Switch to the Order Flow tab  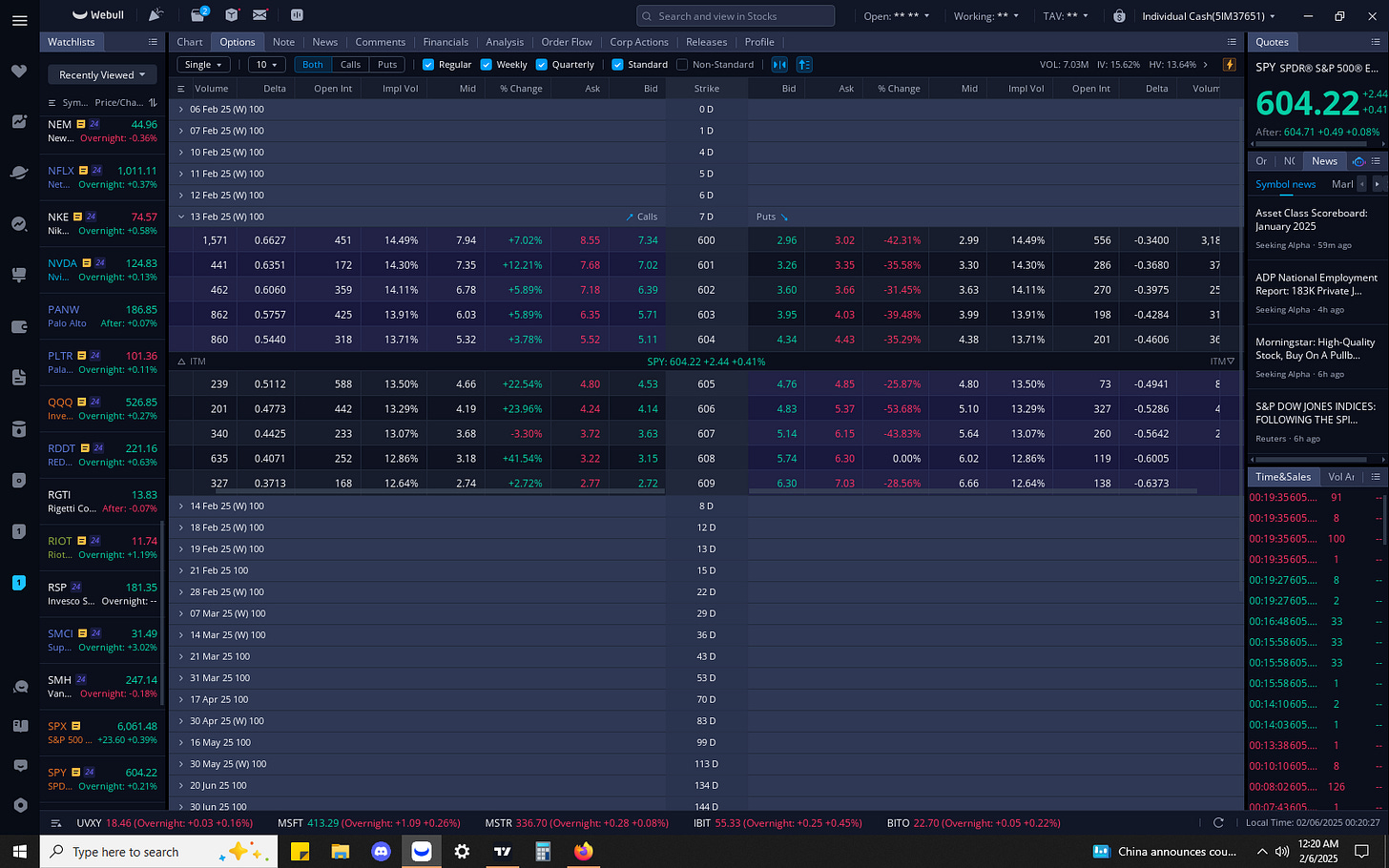click(x=567, y=42)
